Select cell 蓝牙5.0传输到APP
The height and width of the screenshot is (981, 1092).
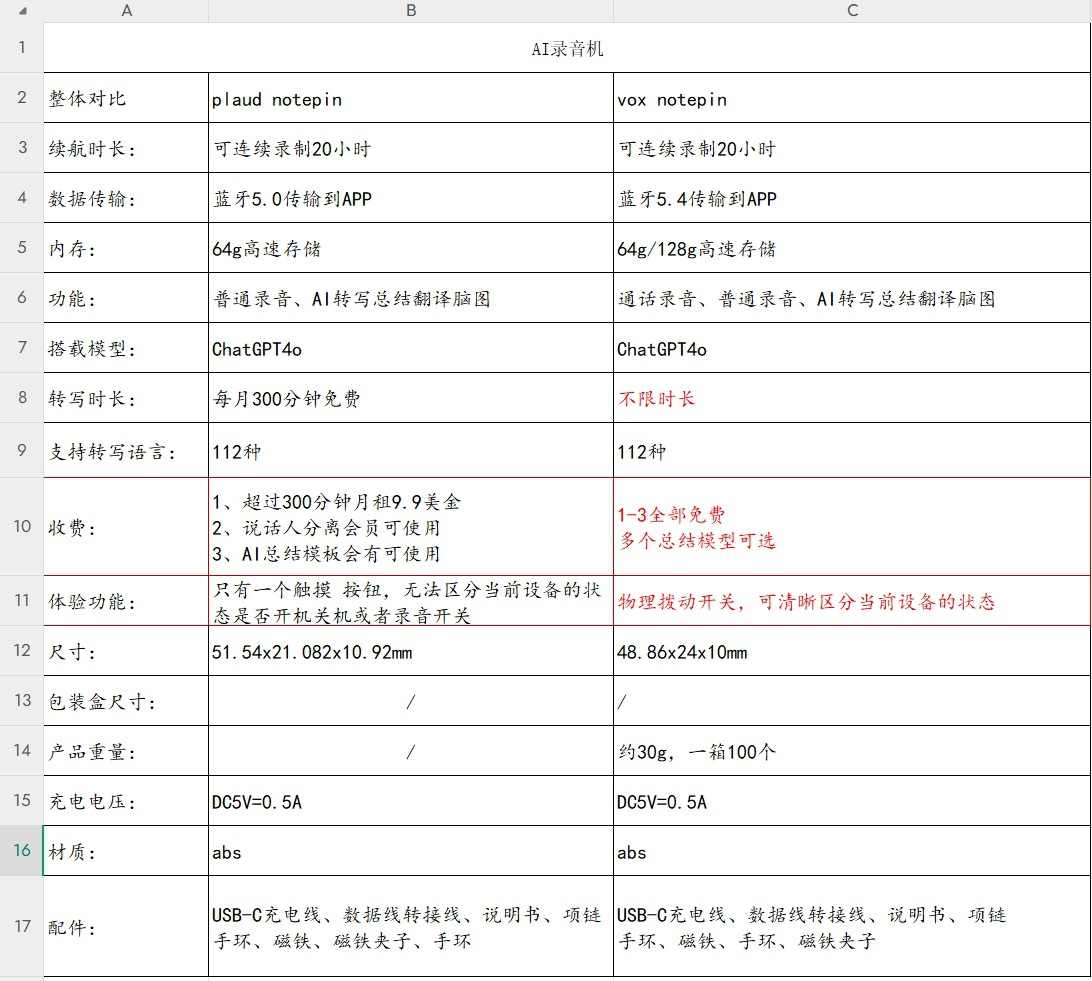point(411,198)
